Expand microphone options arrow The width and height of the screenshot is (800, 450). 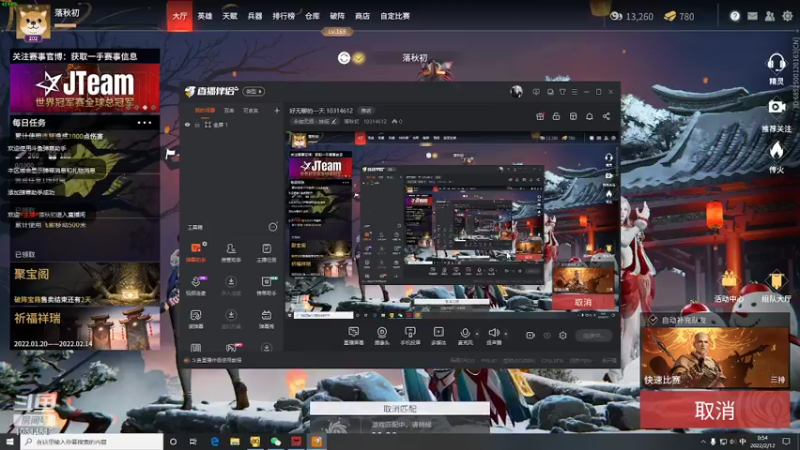coord(477,334)
